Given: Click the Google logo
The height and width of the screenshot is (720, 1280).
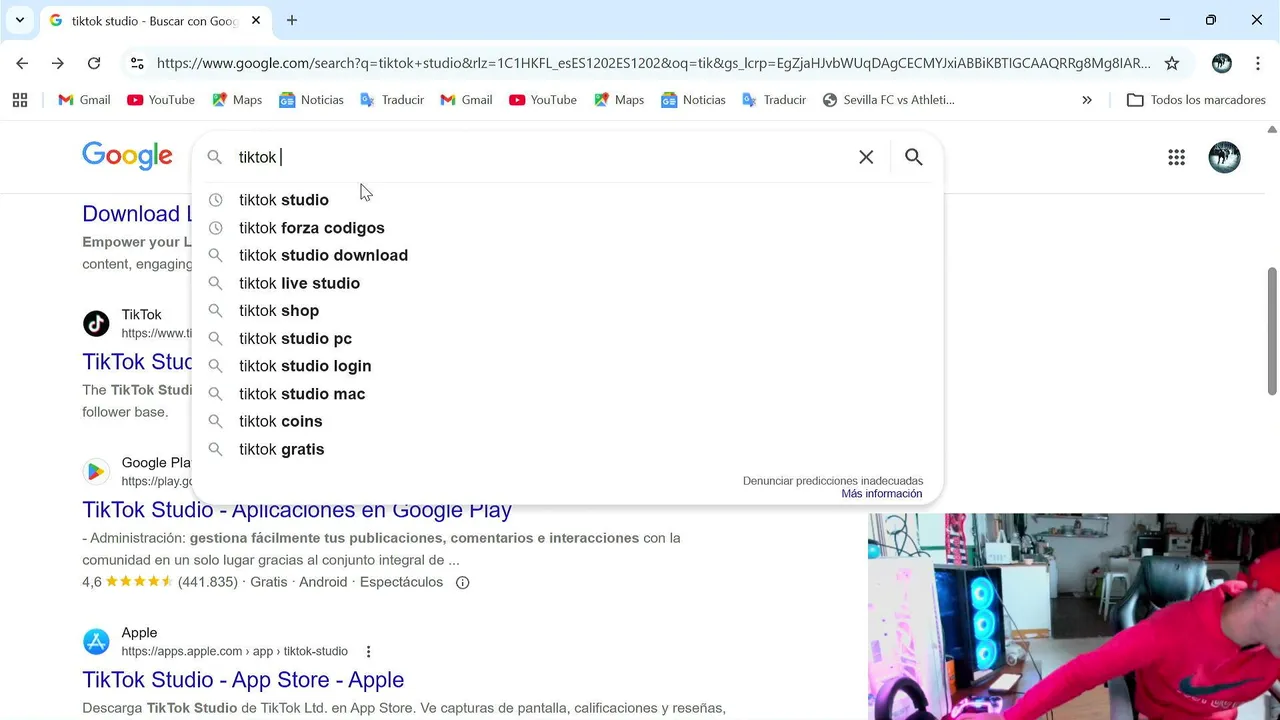Looking at the screenshot, I should coord(127,156).
